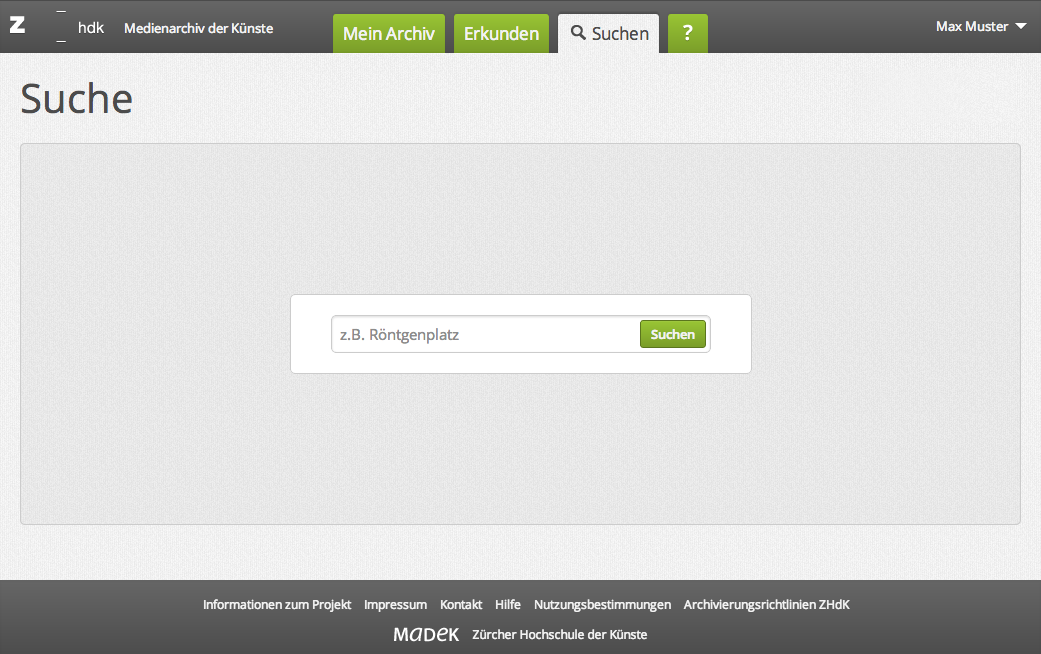Screen dimensions: 1041x654
Task: Click the ZHdK logo in header
Action: pyautogui.click(x=56, y=27)
